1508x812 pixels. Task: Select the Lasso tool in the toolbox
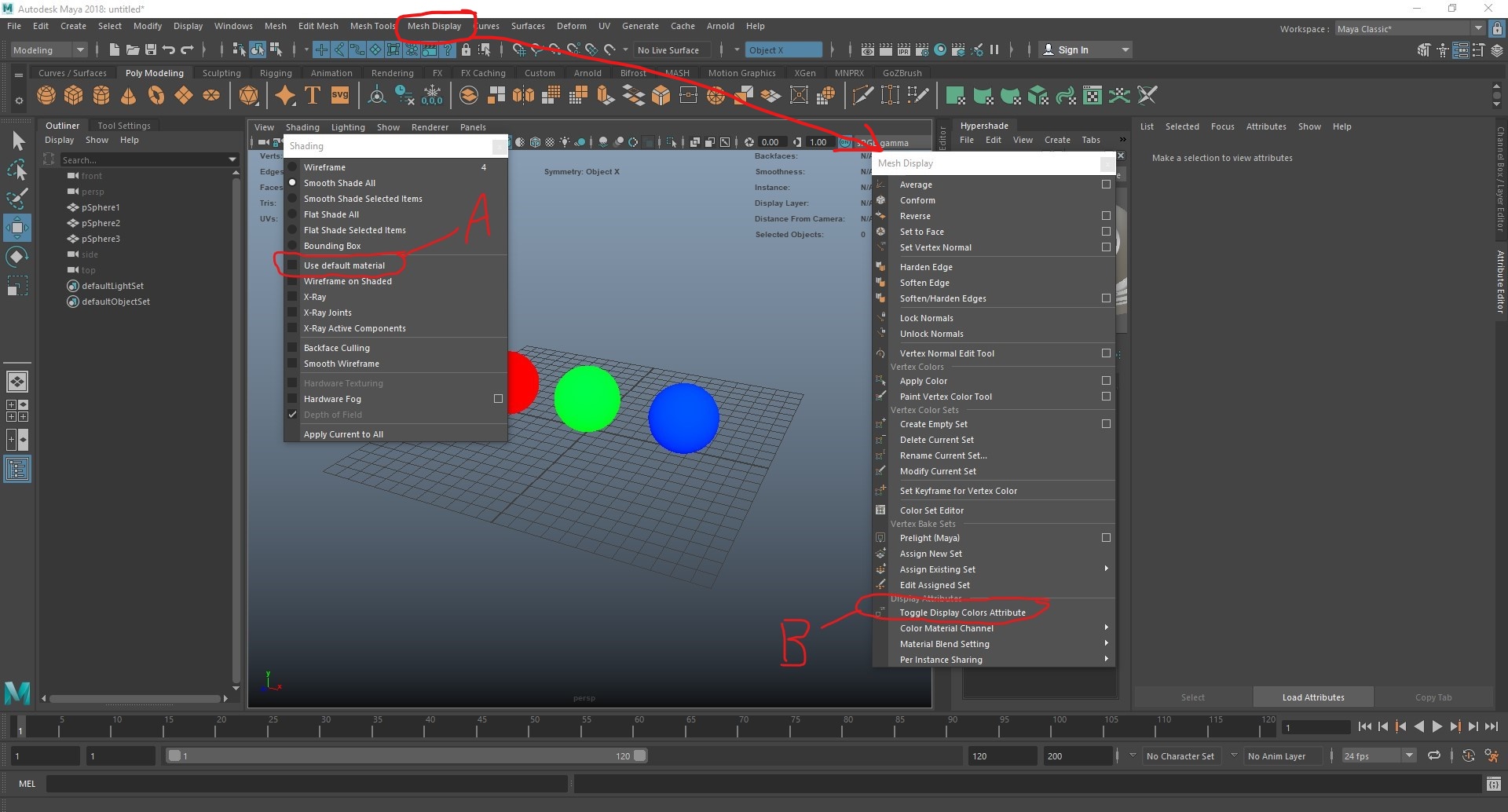17,170
